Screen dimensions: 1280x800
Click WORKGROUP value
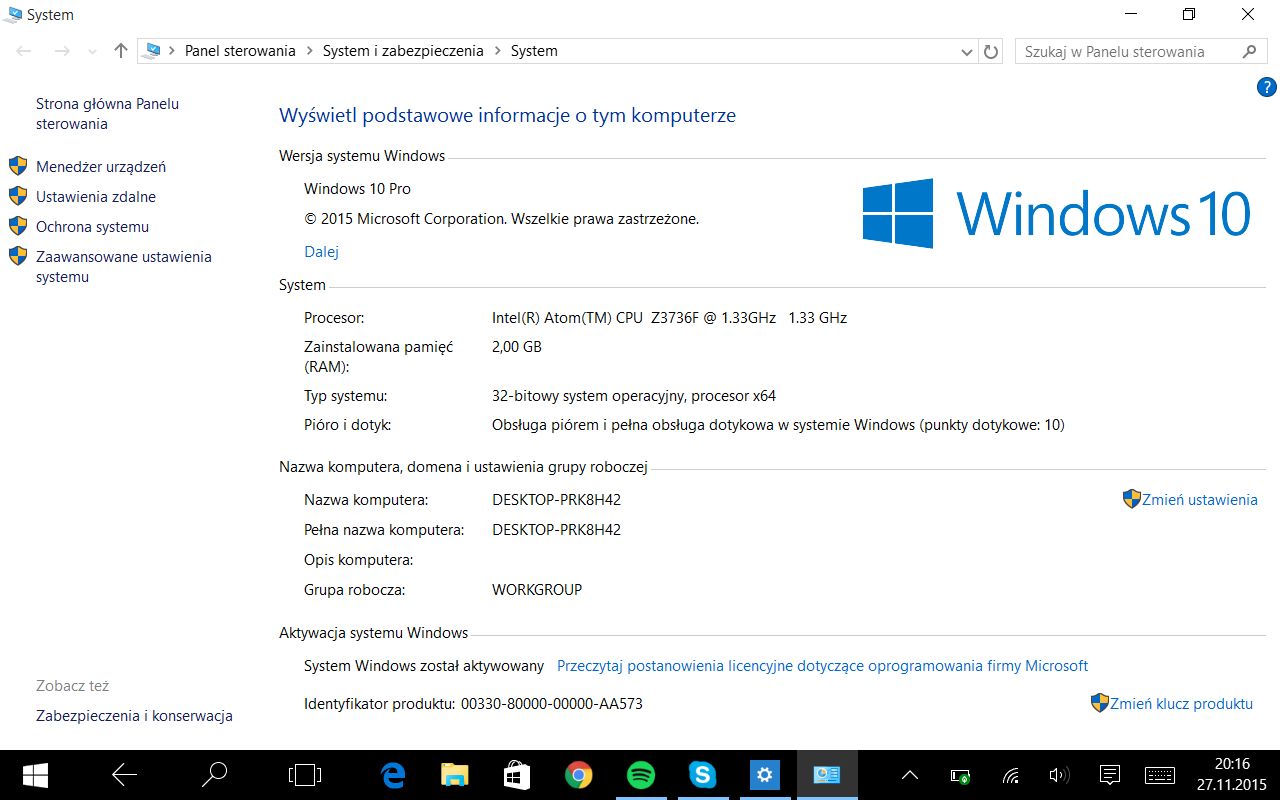tap(537, 590)
